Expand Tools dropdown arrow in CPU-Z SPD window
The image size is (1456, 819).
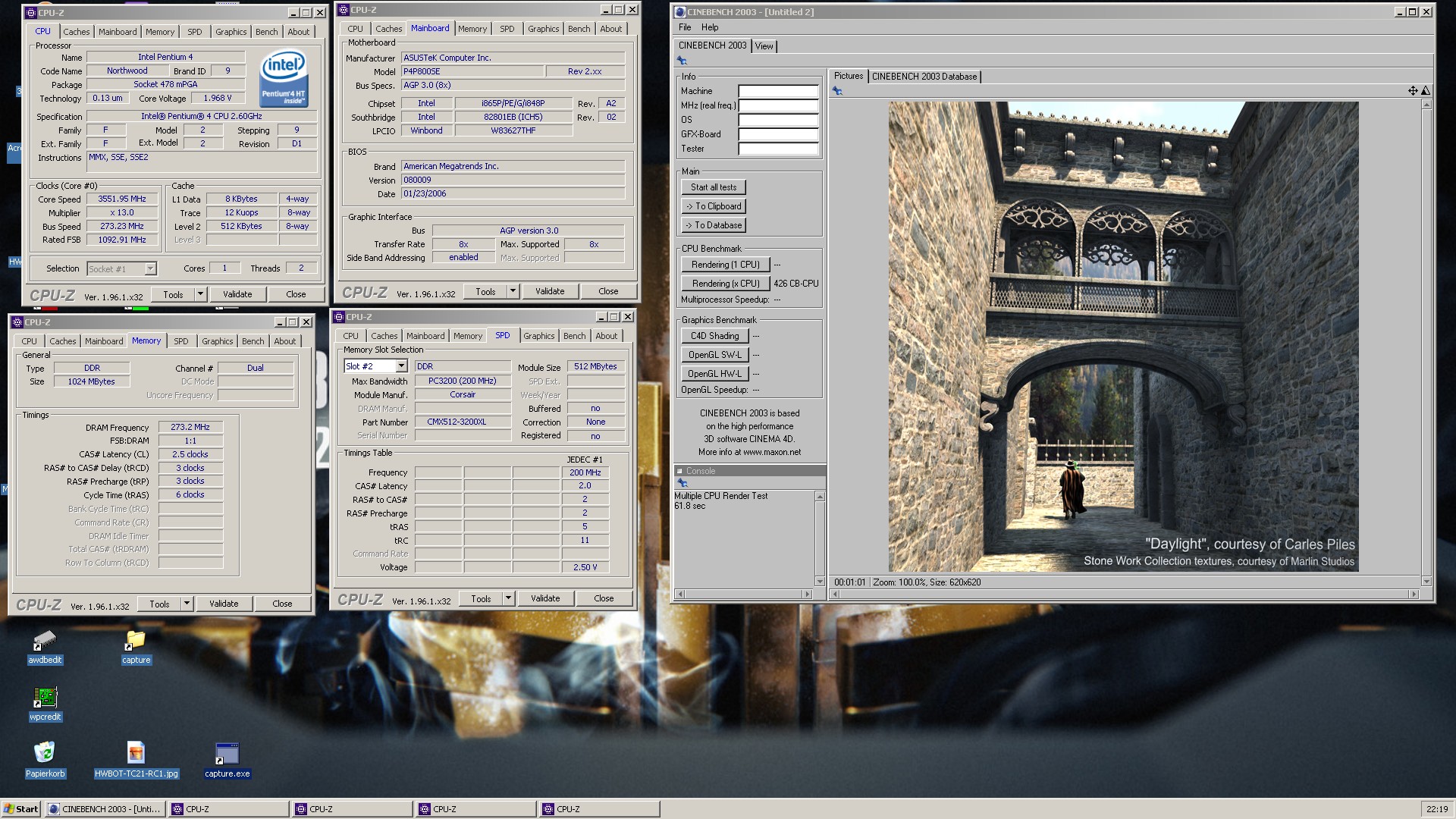[x=508, y=598]
